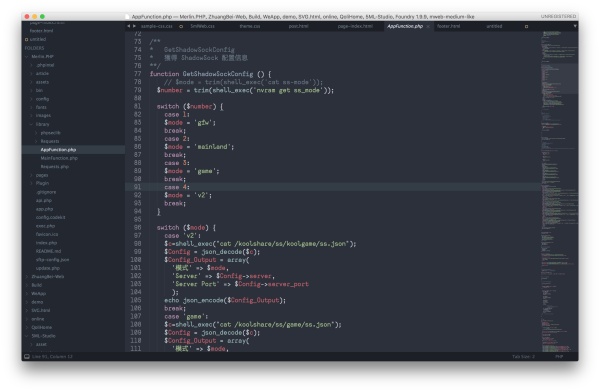Close the AppFunction.php tab
The width and height of the screenshot is (600, 392).
tap(428, 26)
